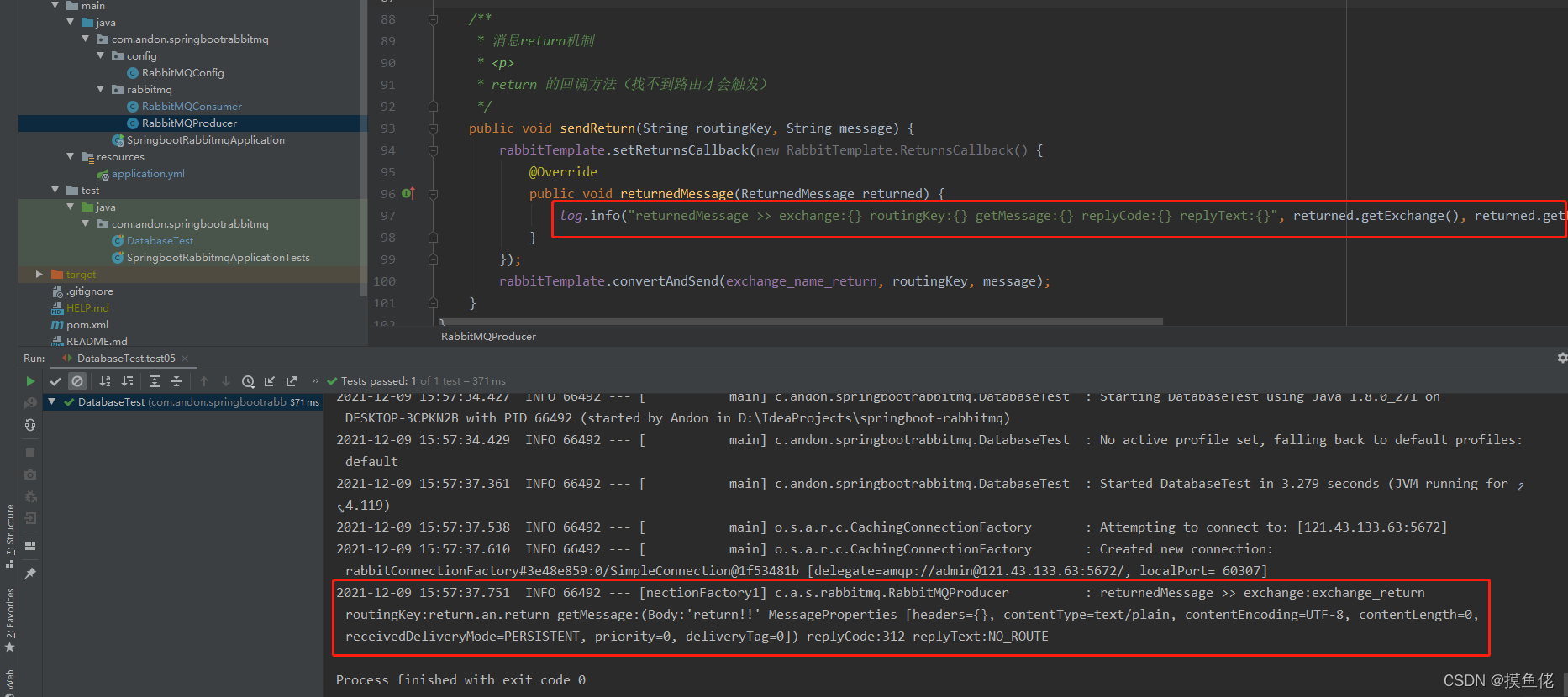Show more run toolbar actions chevron
Viewport: 1568px width, 697px height.
click(316, 381)
